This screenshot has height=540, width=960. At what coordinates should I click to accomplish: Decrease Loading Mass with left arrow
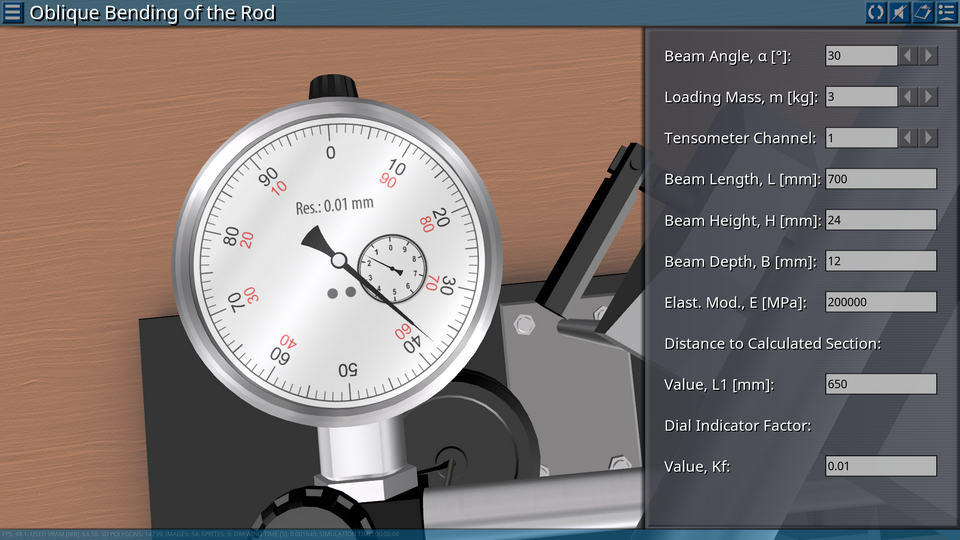[907, 97]
